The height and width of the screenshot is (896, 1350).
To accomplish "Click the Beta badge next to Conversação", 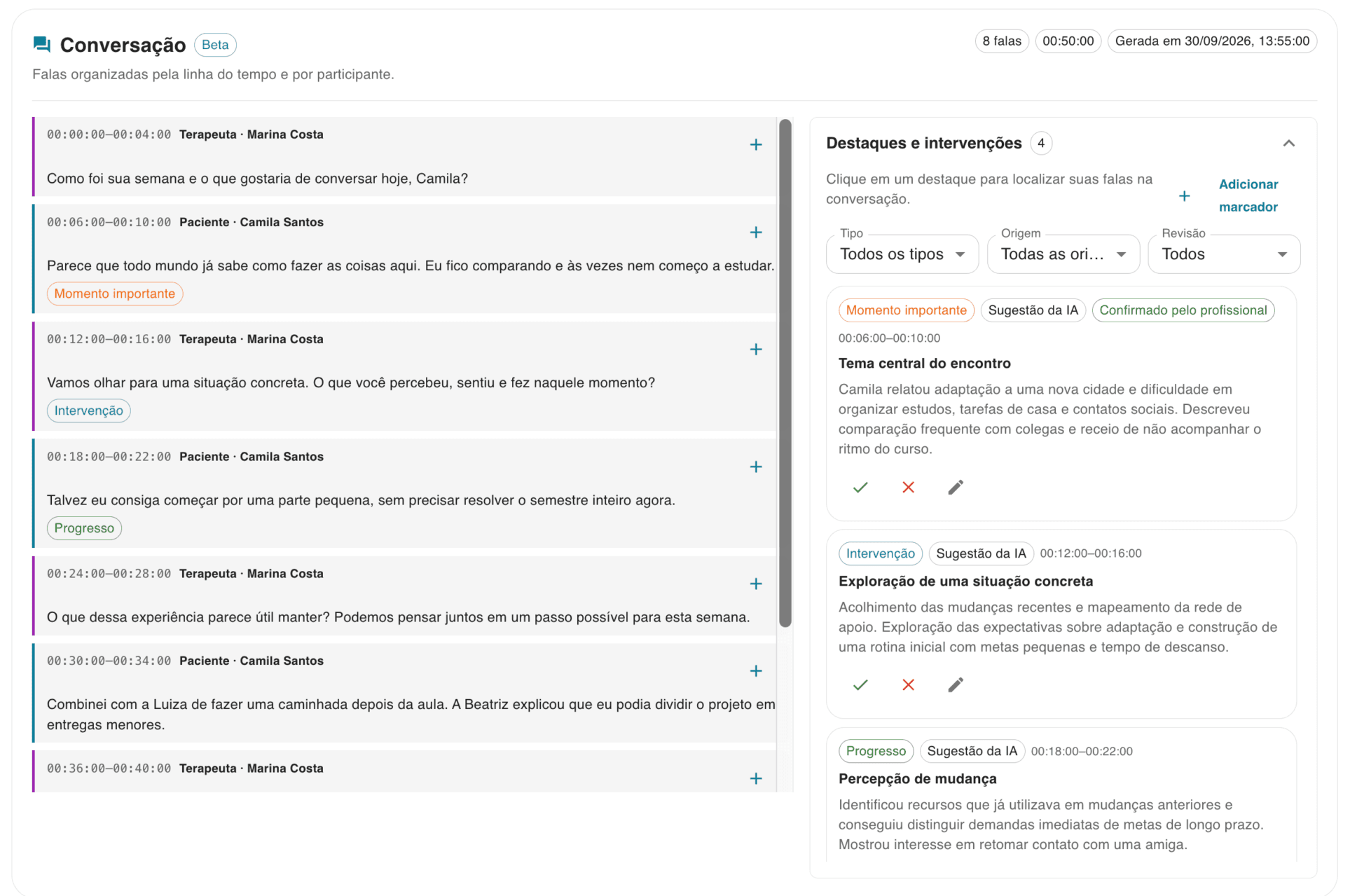I will [215, 45].
